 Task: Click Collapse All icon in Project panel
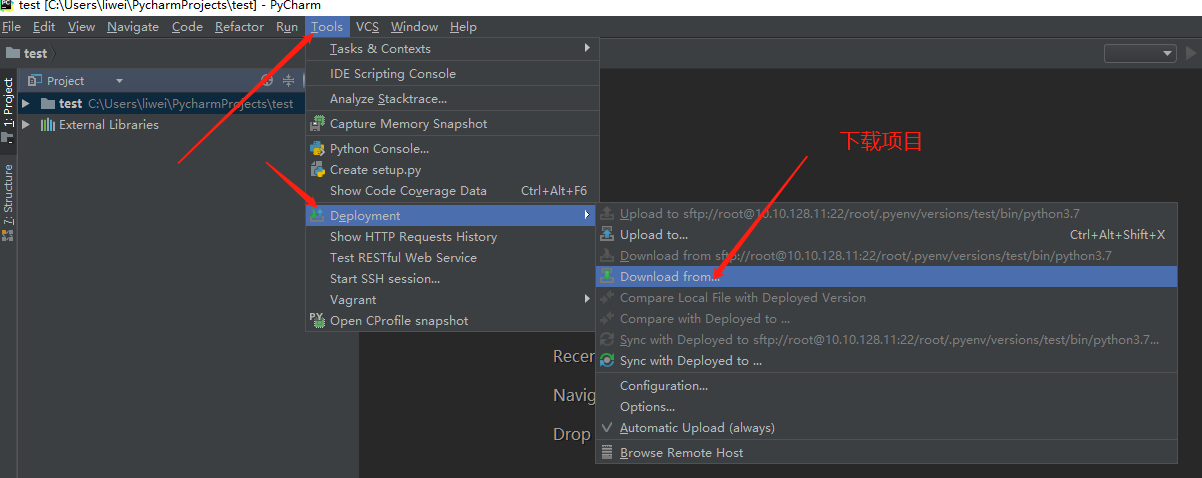pyautogui.click(x=288, y=80)
